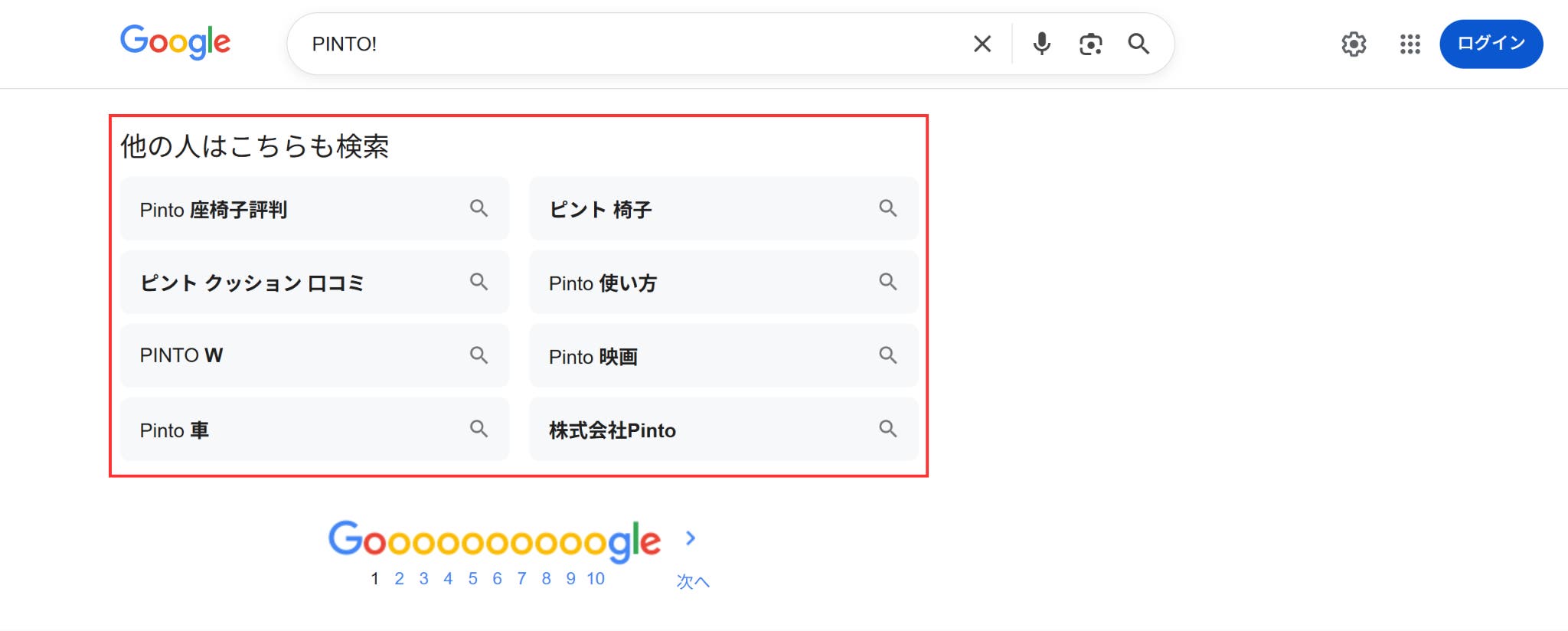Select related search ピント クッション 口コミ
This screenshot has height=631, width=1568.
point(314,282)
